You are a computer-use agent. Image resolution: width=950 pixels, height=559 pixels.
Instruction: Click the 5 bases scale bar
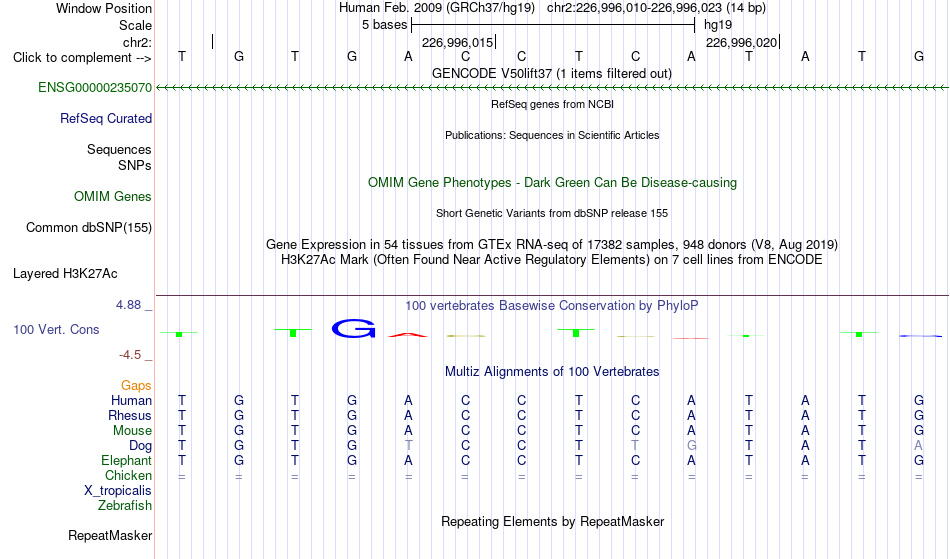(x=553, y=25)
